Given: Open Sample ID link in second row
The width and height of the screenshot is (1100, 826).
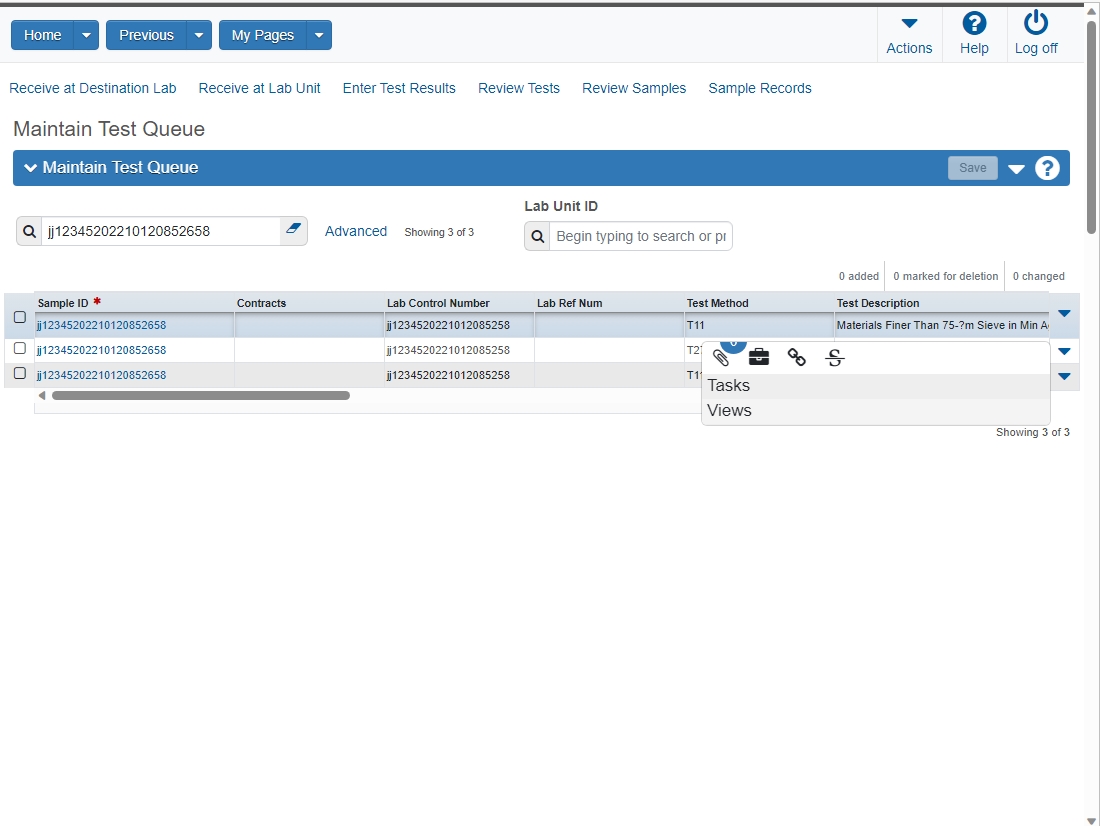Looking at the screenshot, I should click(101, 350).
